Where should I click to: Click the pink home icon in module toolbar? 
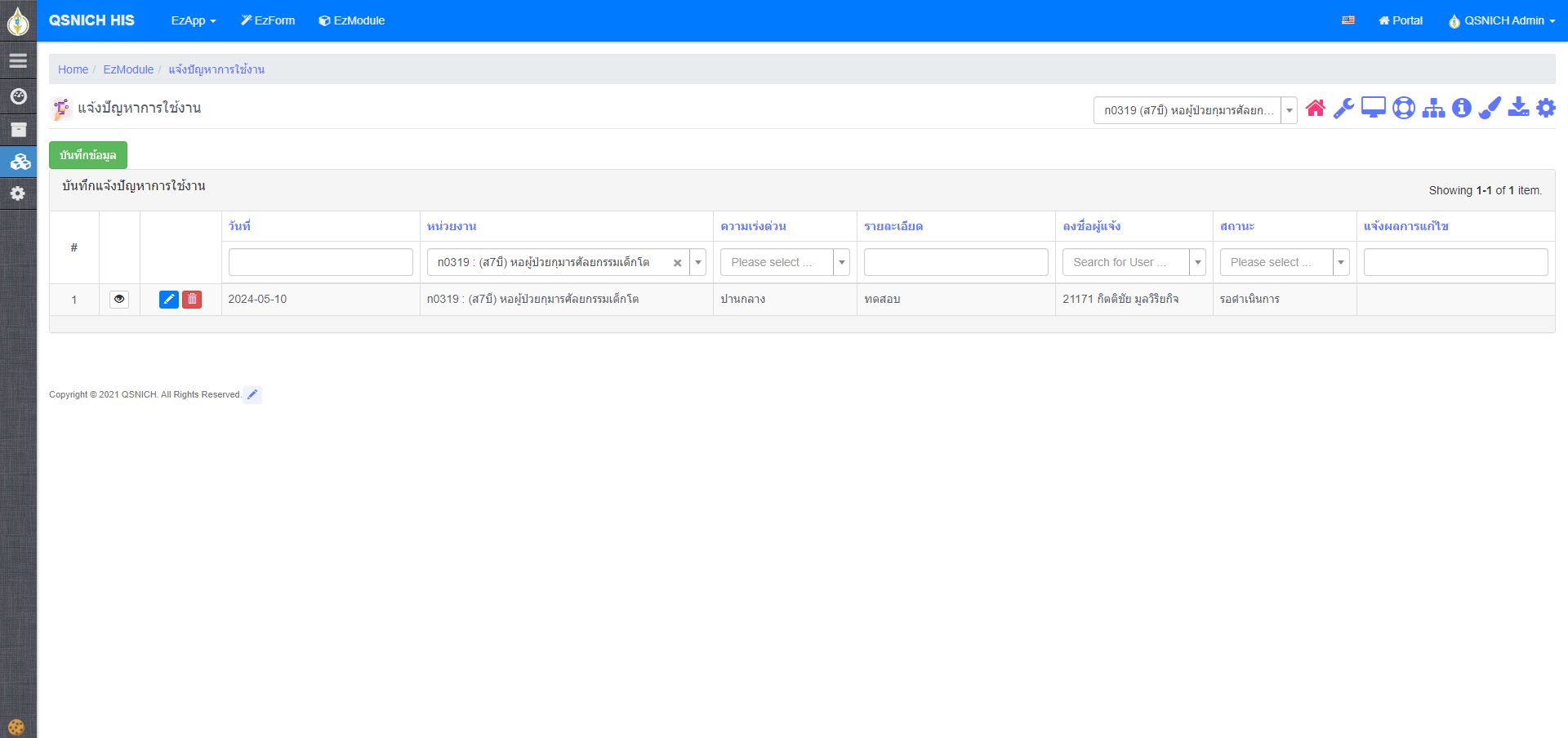coord(1315,109)
